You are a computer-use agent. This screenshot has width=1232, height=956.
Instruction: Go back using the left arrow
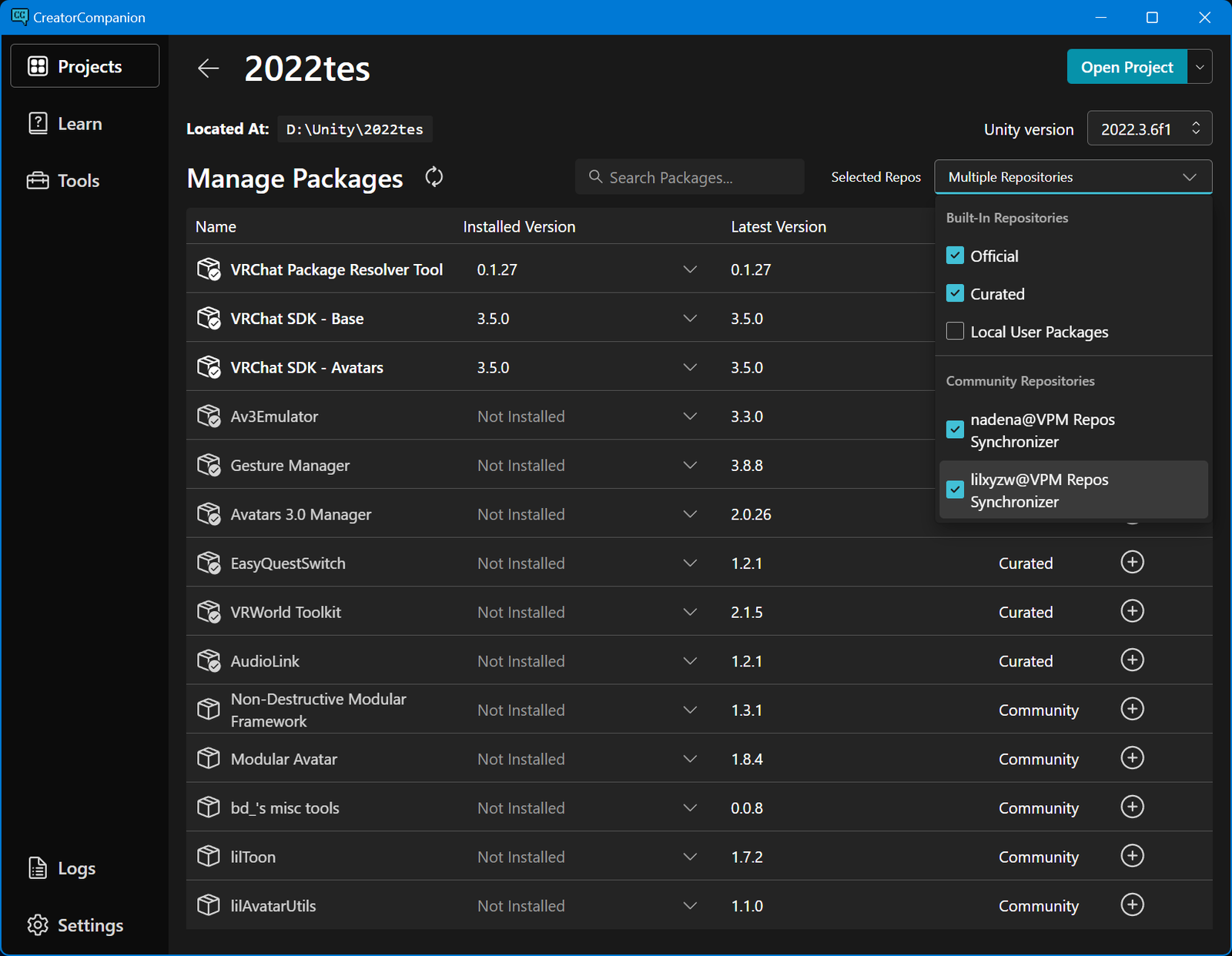(208, 69)
